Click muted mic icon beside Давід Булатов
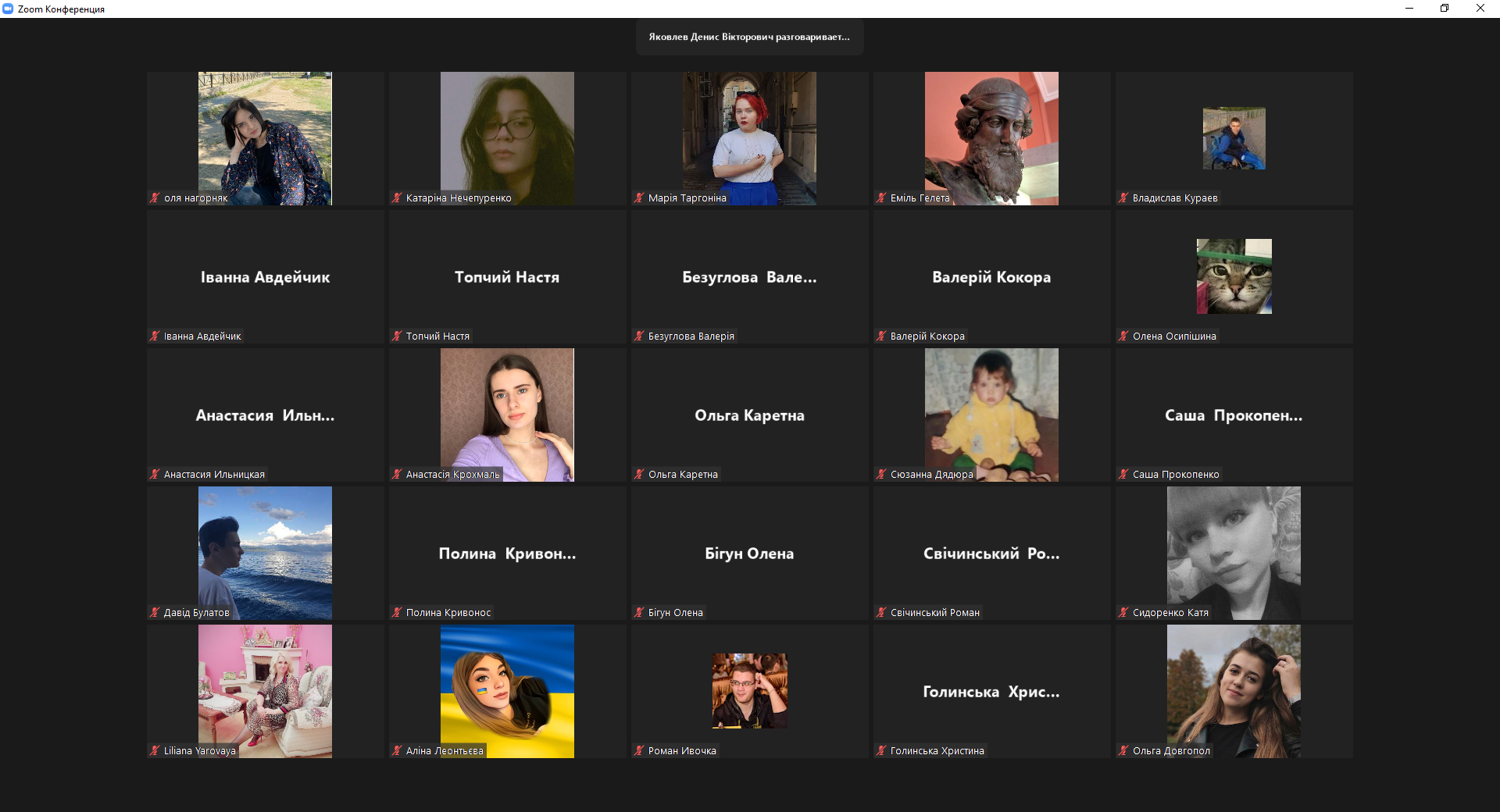 155,613
